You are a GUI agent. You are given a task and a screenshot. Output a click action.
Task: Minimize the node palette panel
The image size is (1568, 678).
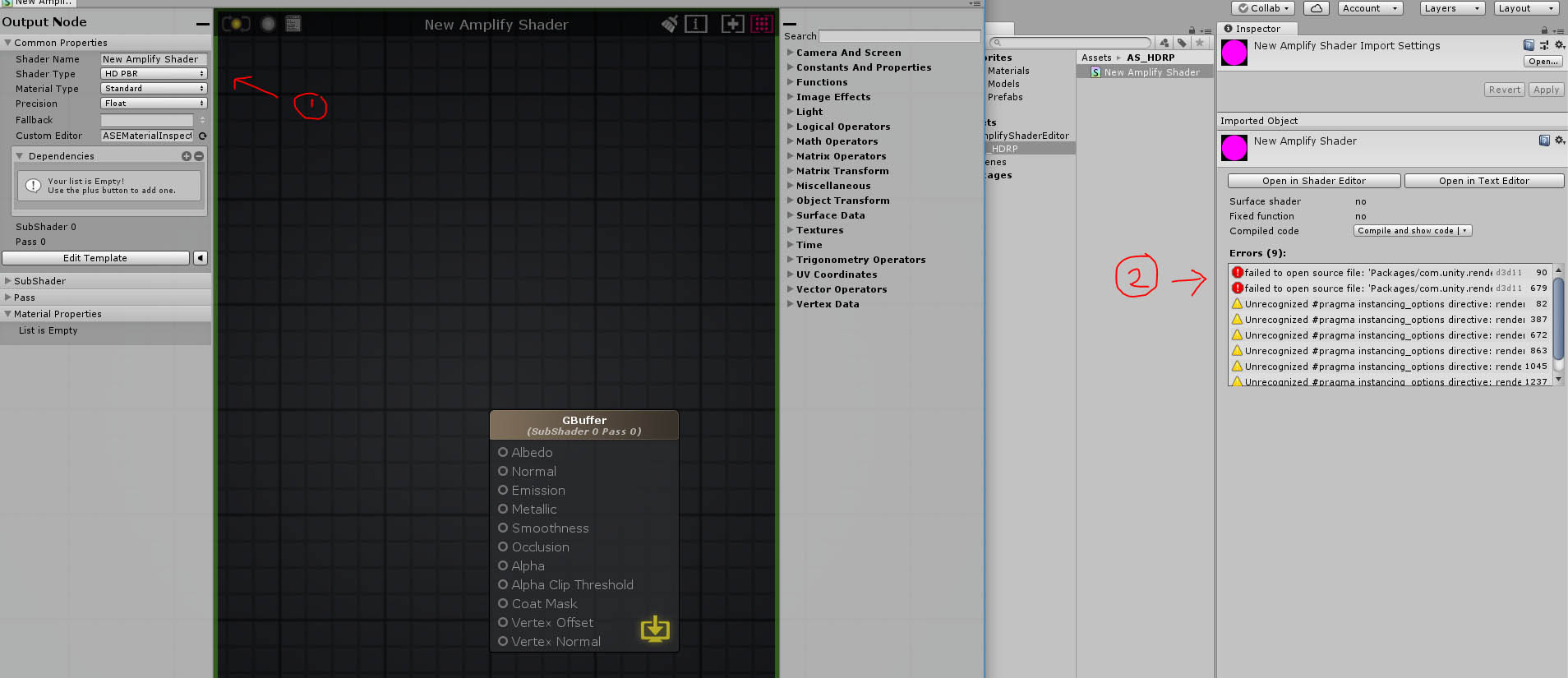(x=790, y=24)
